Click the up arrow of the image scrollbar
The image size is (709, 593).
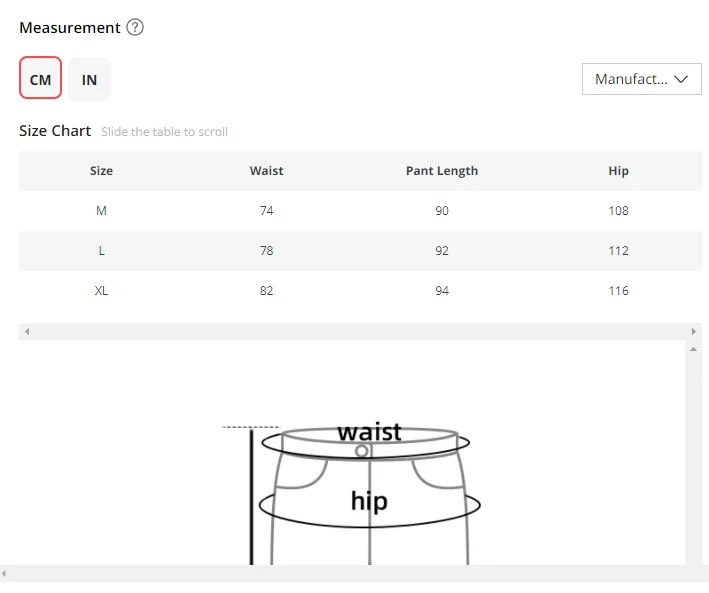pos(693,349)
